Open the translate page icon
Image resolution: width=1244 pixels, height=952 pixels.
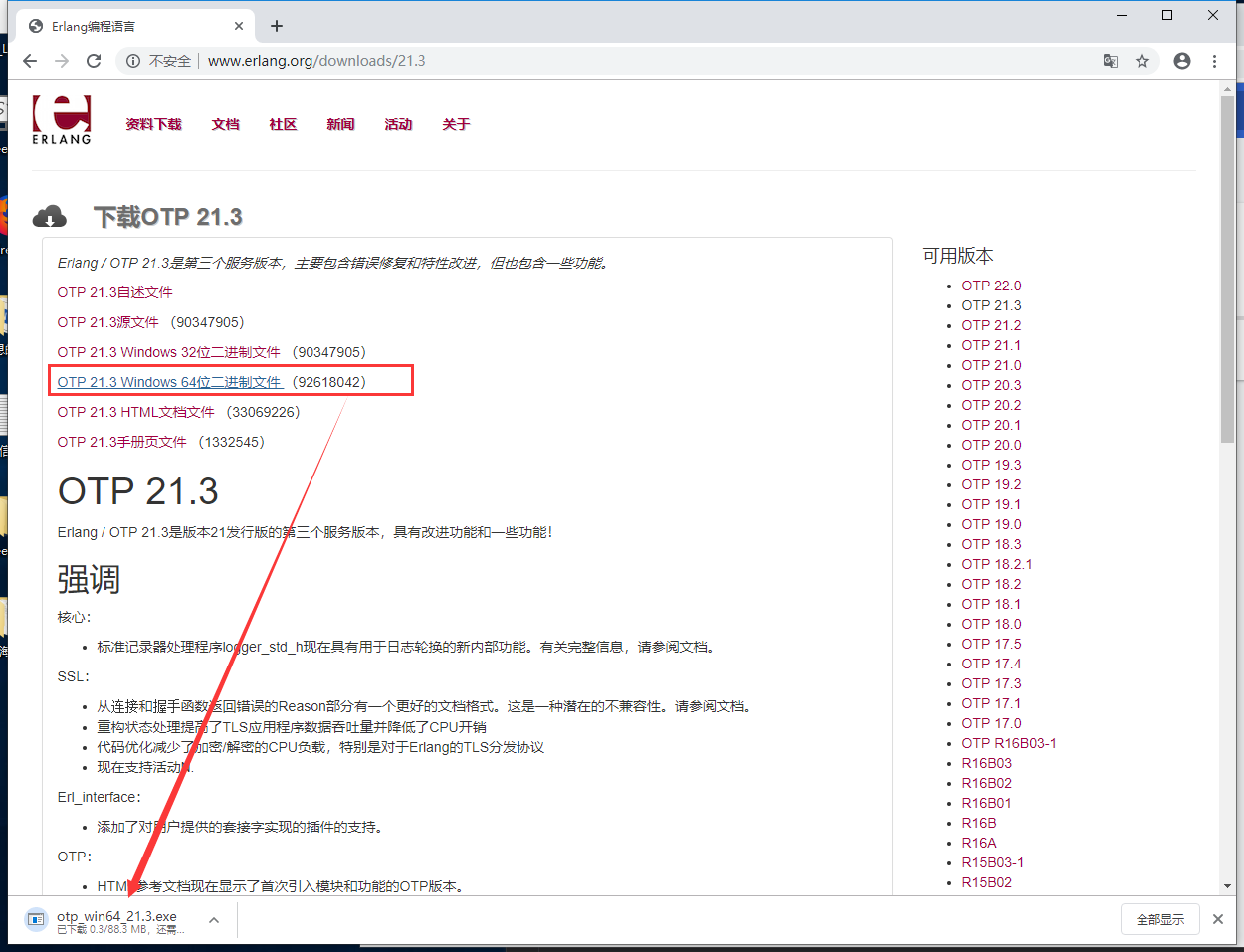(1111, 61)
